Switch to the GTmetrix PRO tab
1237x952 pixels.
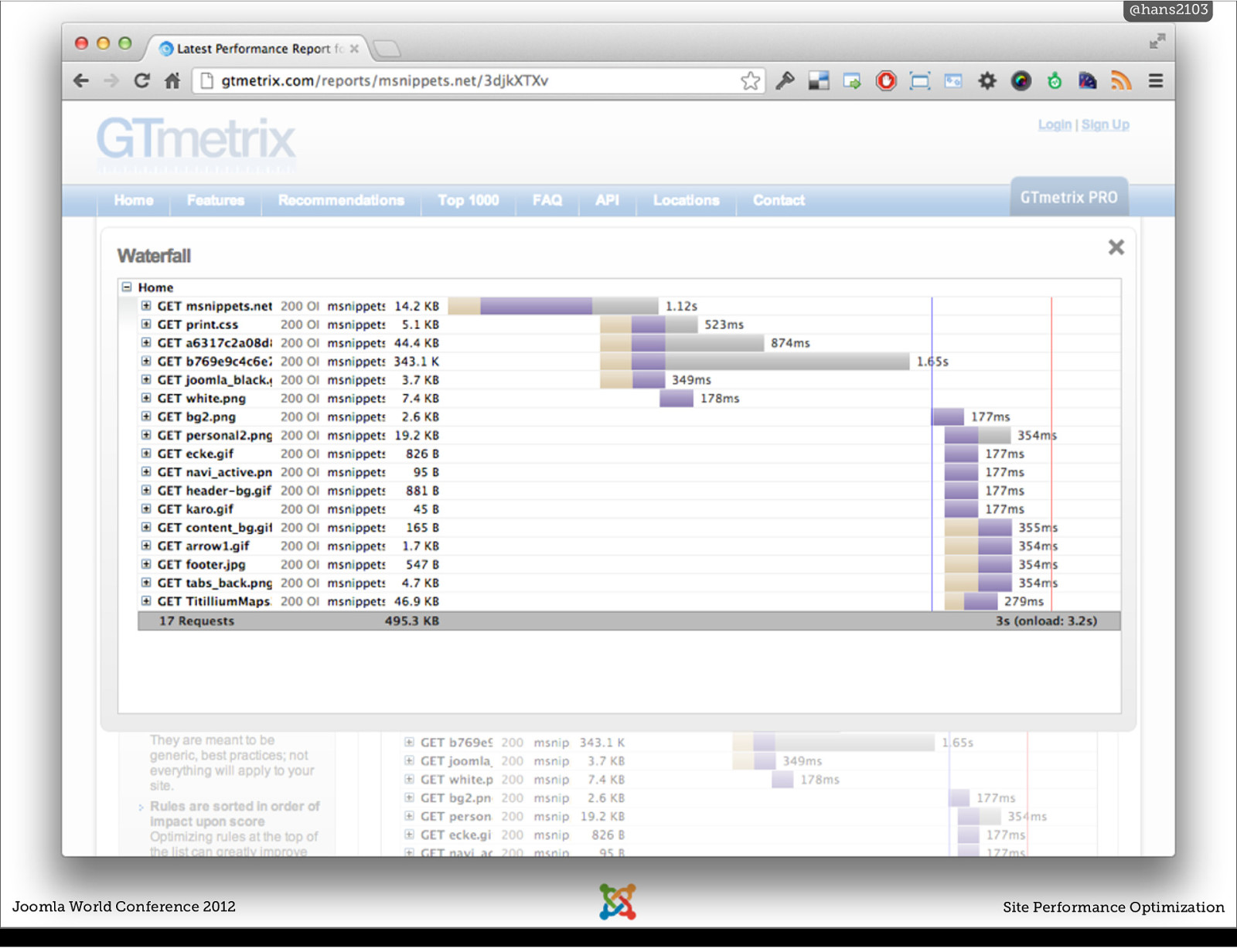1069,197
